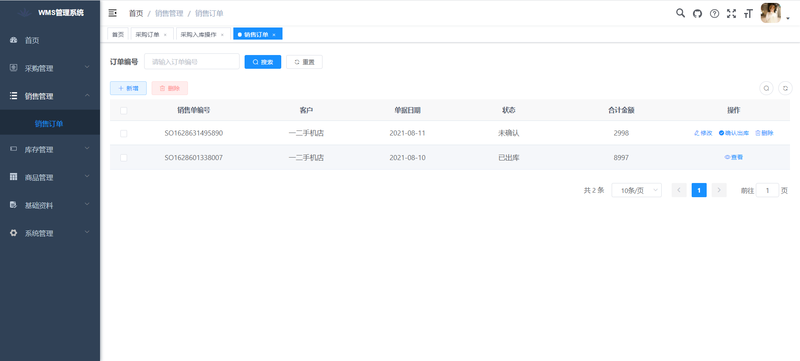Open the search magnifier in header
The image size is (800, 361).
[x=680, y=13]
